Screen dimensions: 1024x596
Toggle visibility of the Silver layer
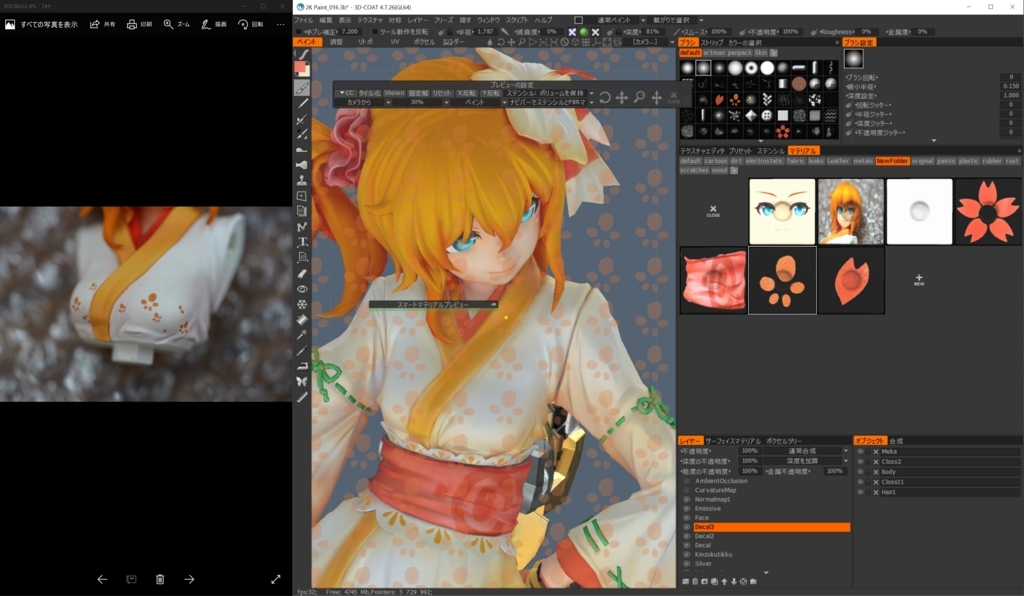(x=687, y=563)
